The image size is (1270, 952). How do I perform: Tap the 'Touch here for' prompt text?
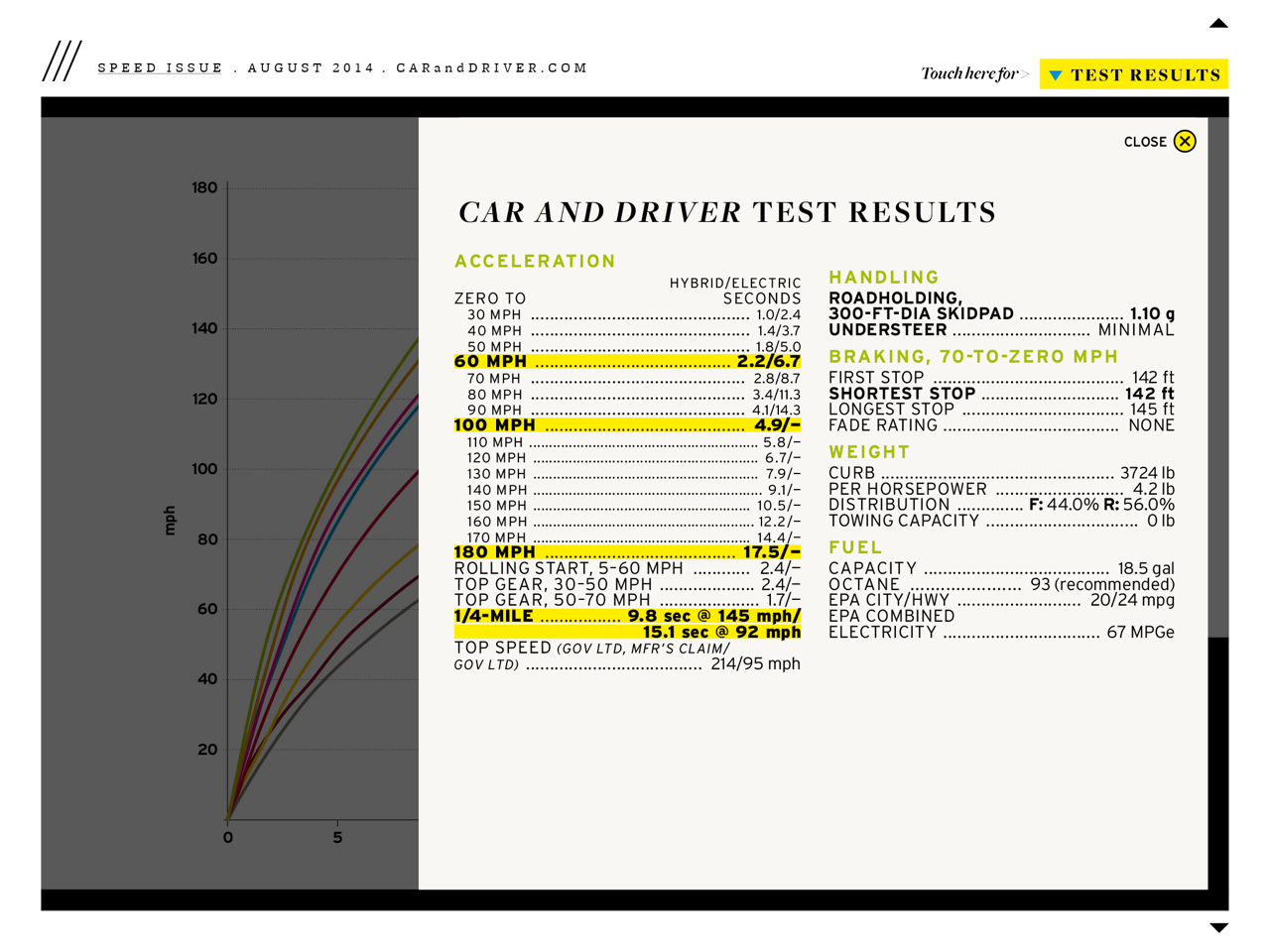coord(969,74)
